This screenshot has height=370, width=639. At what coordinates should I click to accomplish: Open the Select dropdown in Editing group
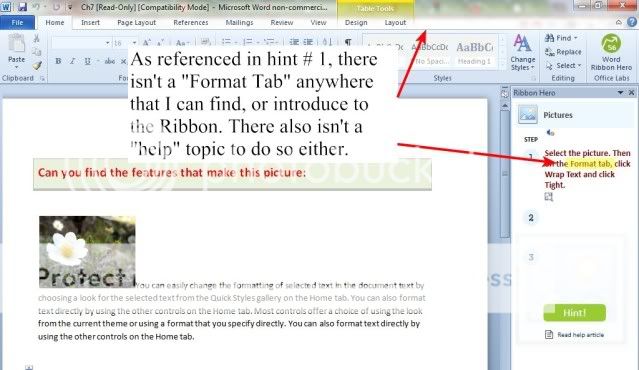(x=563, y=65)
